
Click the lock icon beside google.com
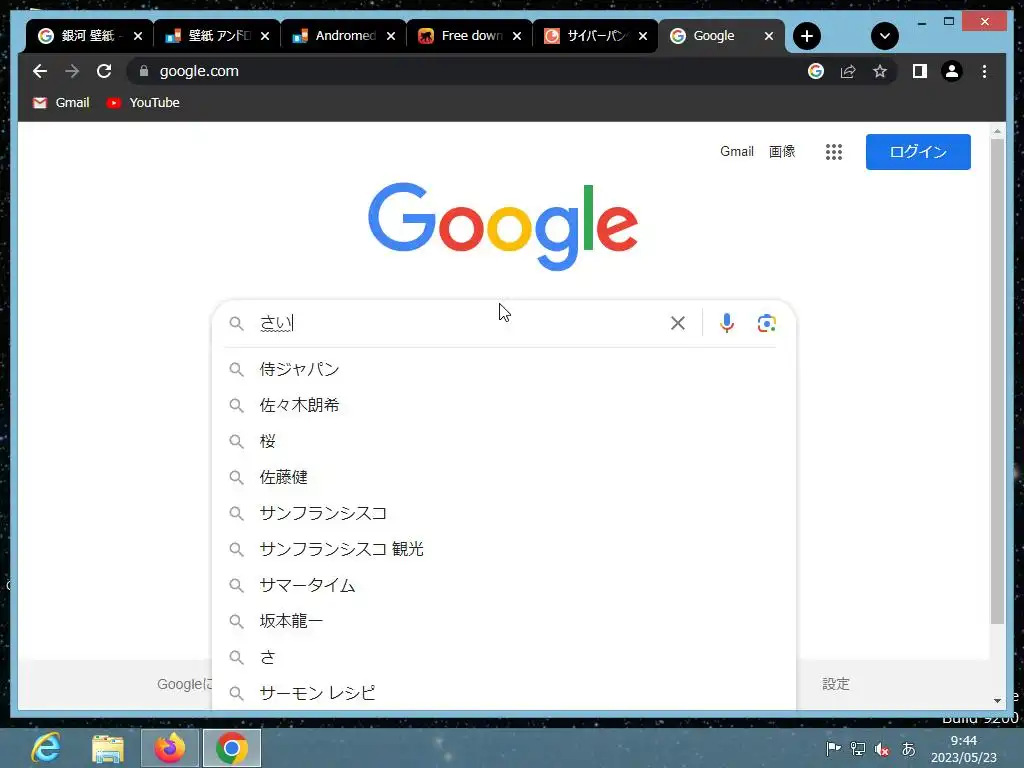click(x=144, y=71)
